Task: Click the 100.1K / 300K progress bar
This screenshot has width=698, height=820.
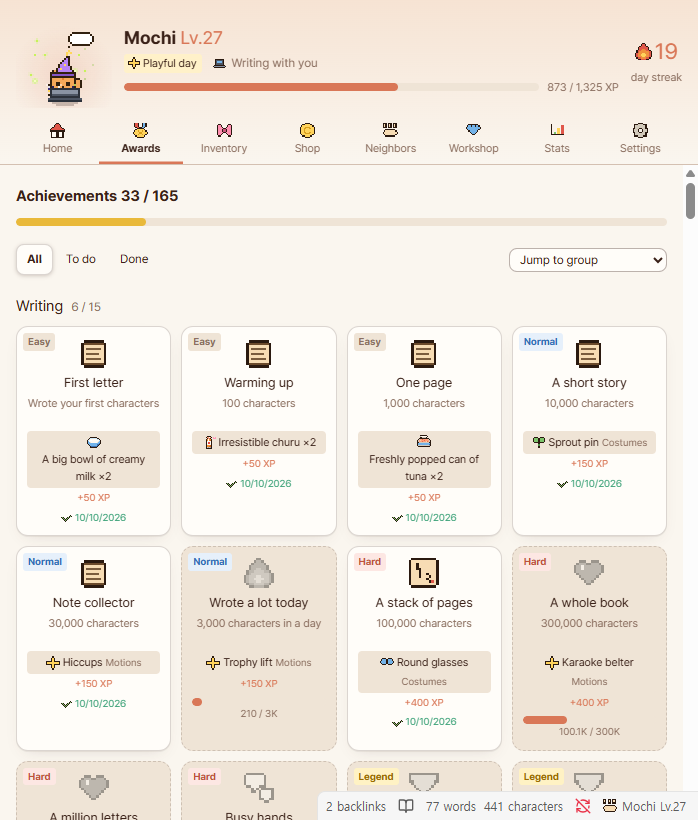Action: [x=589, y=720]
